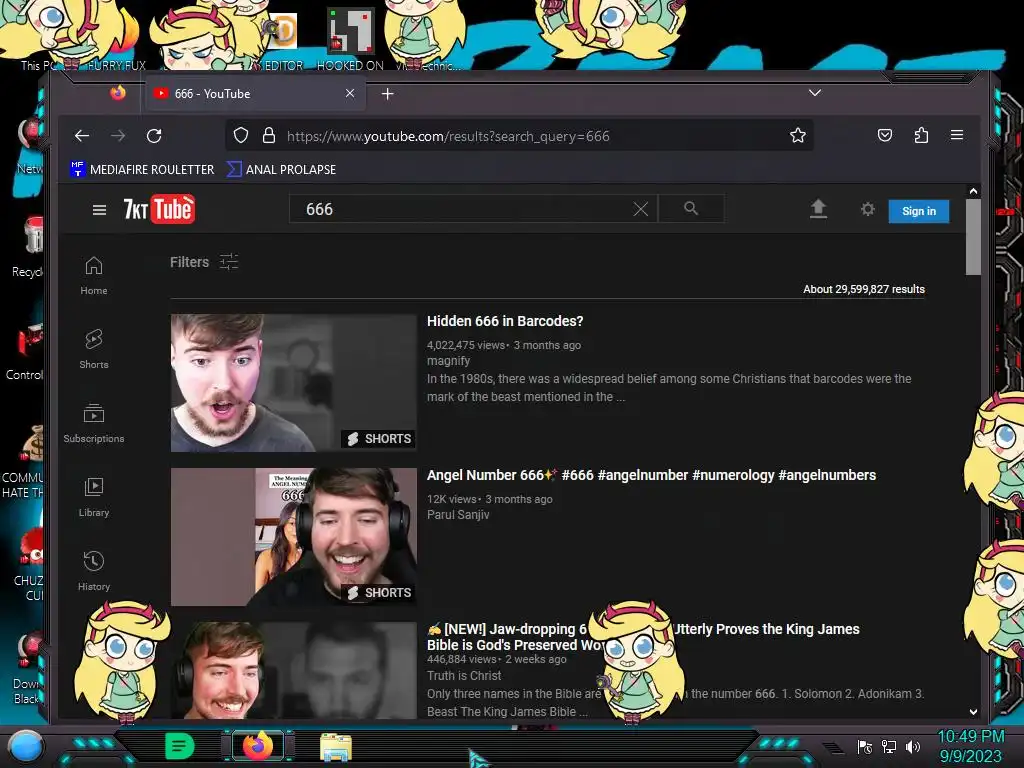
Task: Open Shorts in the sidebar
Action: 93,349
